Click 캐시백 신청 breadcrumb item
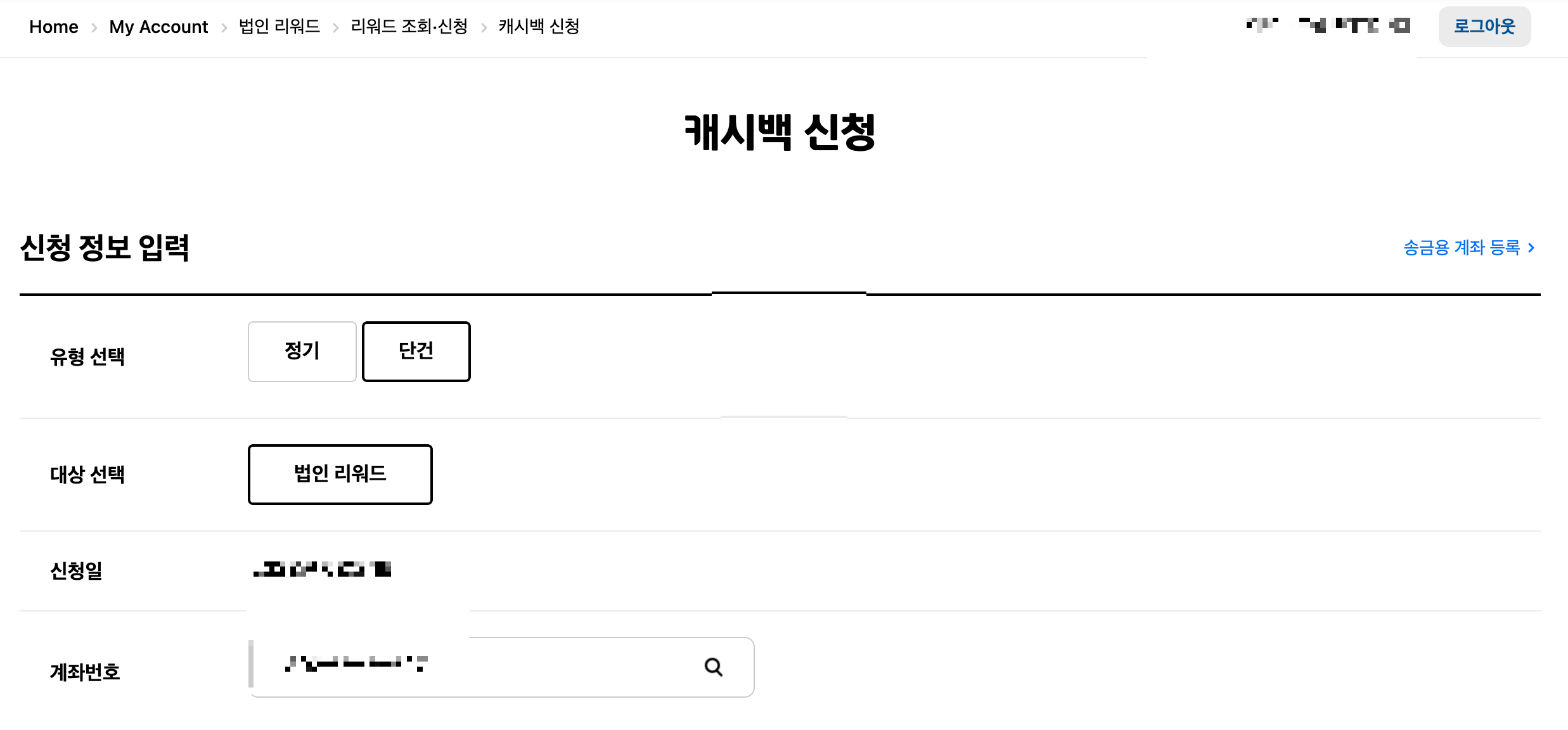The image size is (1568, 730). [x=539, y=27]
